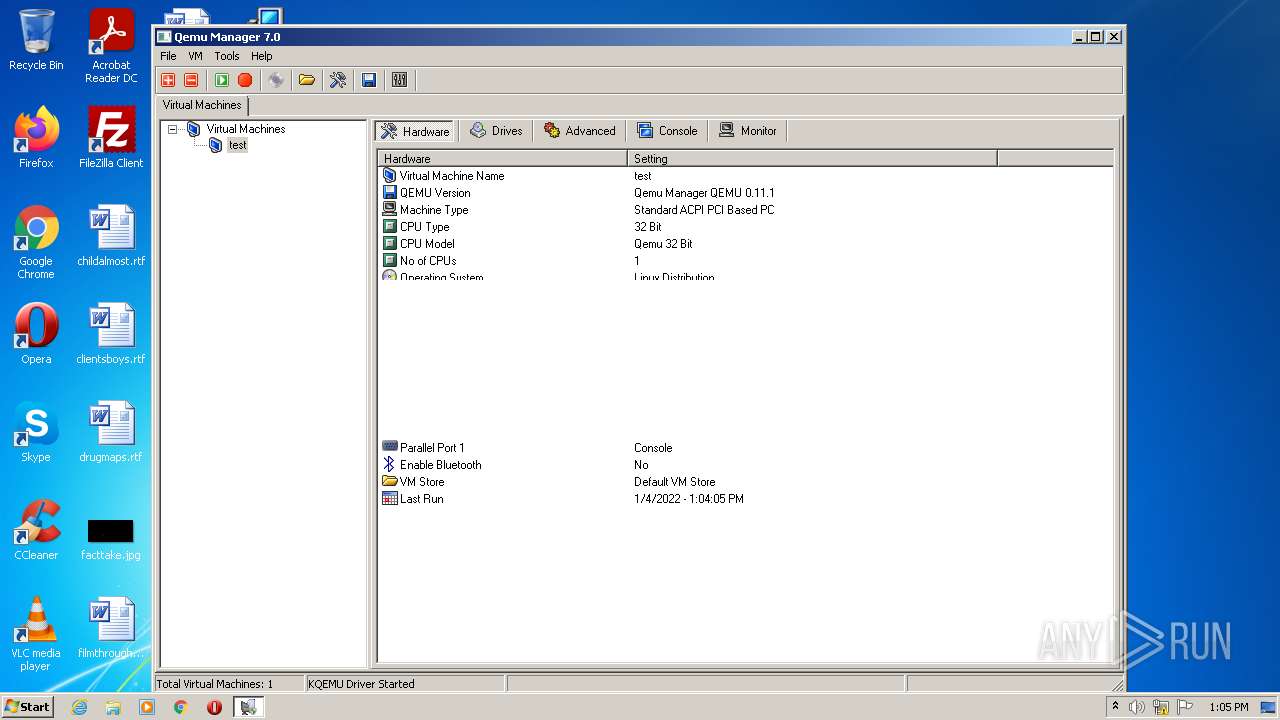This screenshot has width=1280, height=720.
Task: Switch to the Console tab
Action: [x=667, y=131]
